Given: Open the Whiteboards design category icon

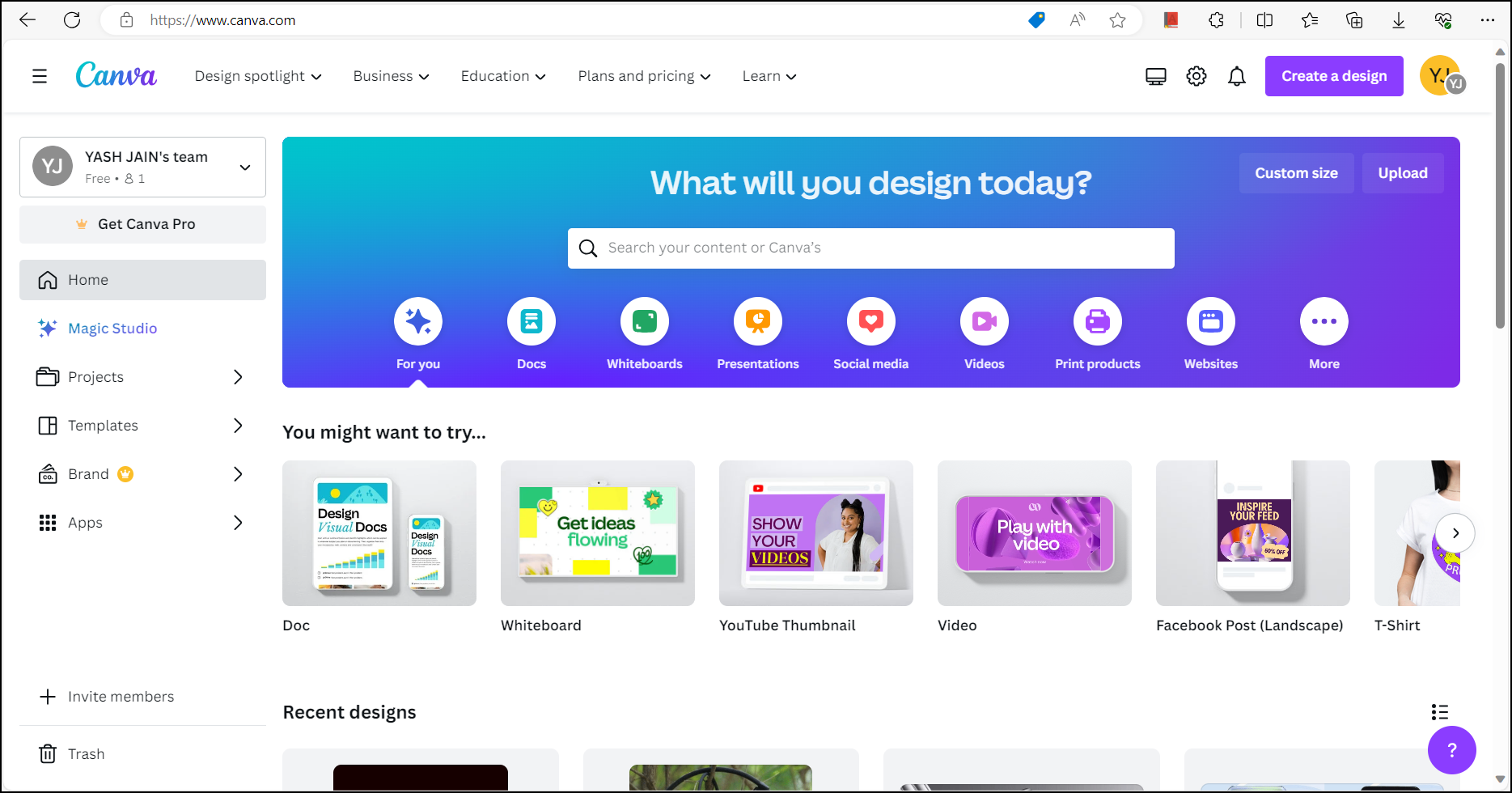Looking at the screenshot, I should [644, 320].
